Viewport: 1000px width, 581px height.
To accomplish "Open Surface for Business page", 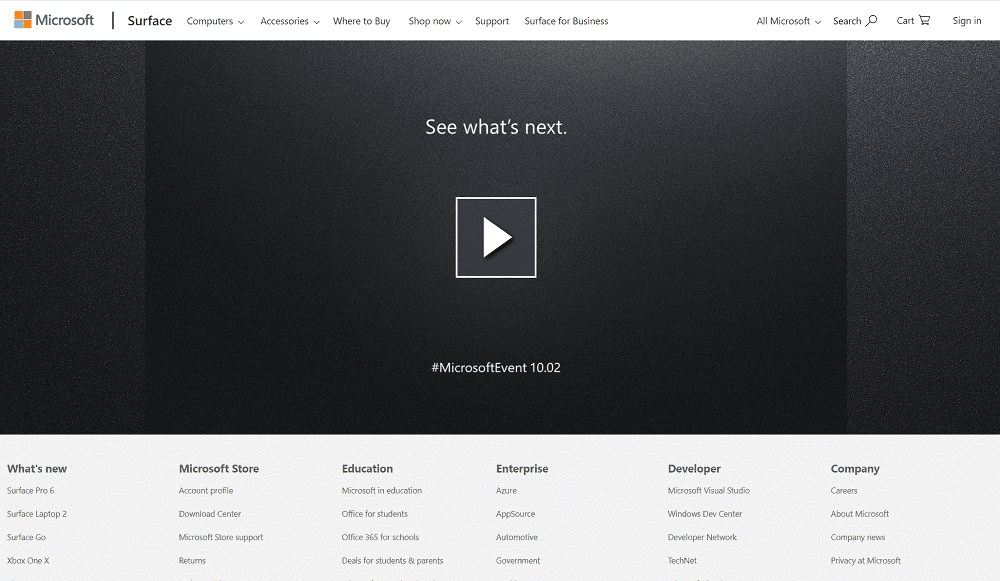I will point(566,21).
